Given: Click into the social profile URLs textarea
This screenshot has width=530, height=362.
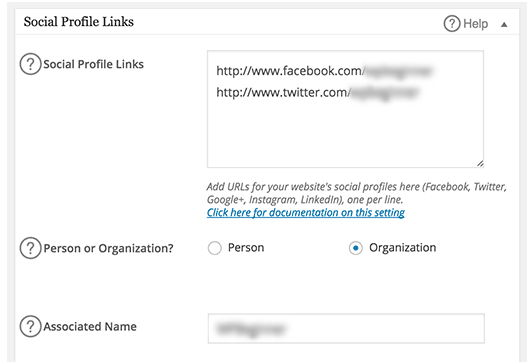Looking at the screenshot, I should (x=345, y=109).
